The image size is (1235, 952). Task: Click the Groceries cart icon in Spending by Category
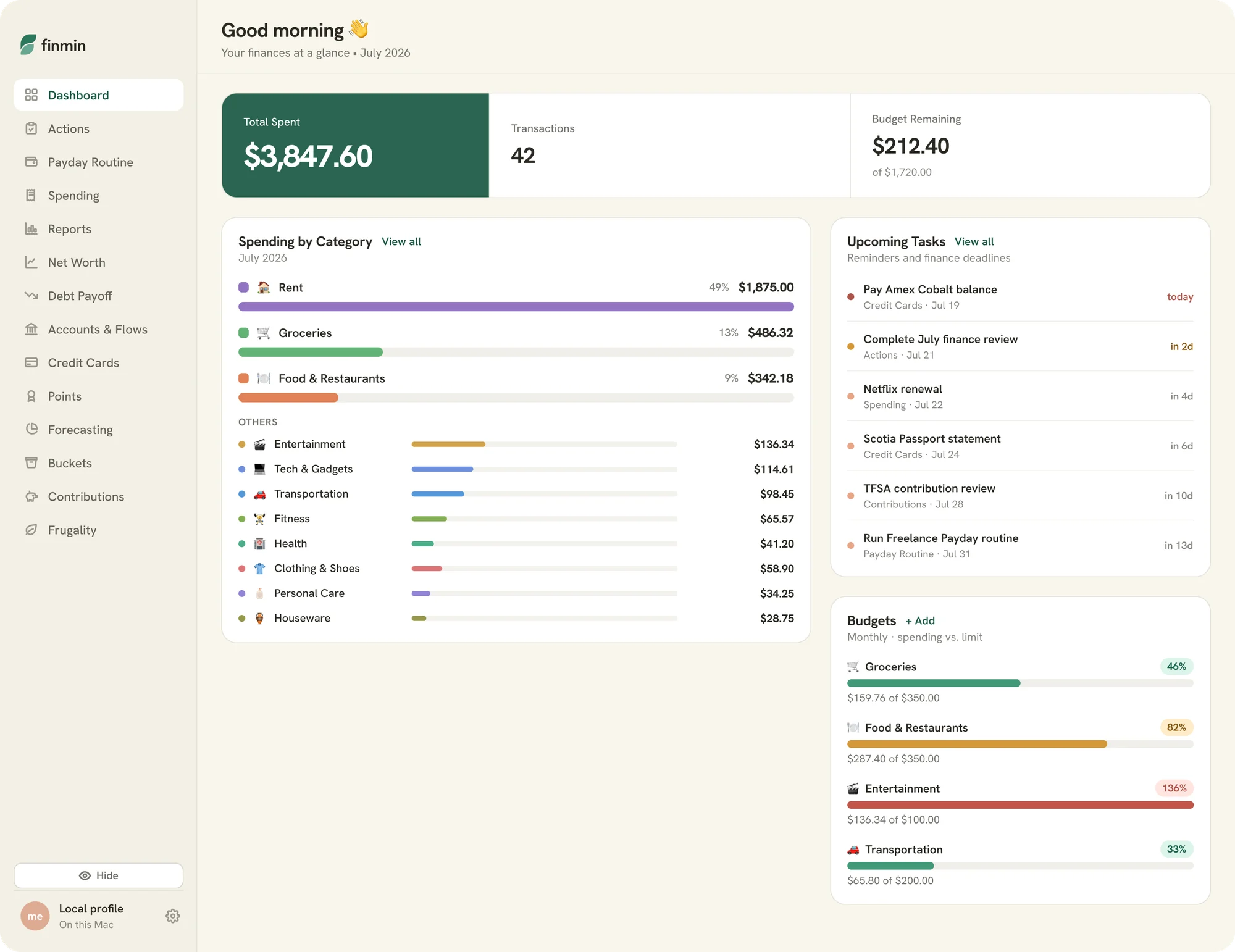pos(264,333)
